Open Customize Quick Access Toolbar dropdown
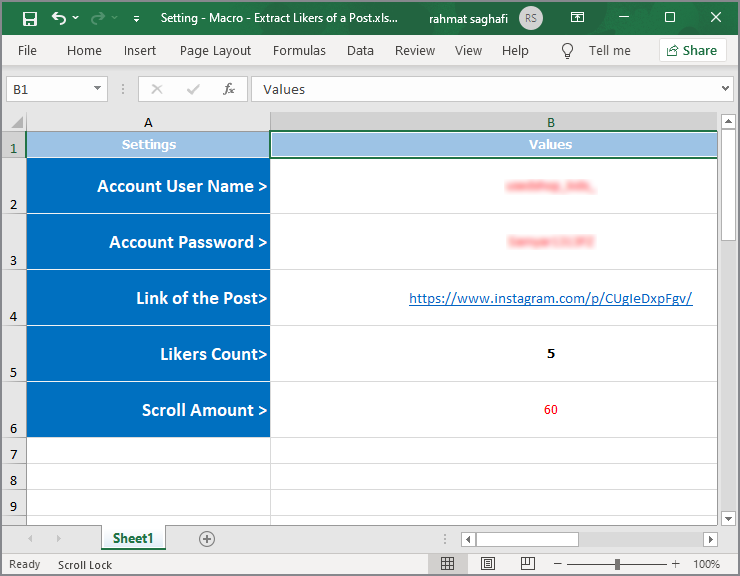The width and height of the screenshot is (740, 576). (x=136, y=19)
